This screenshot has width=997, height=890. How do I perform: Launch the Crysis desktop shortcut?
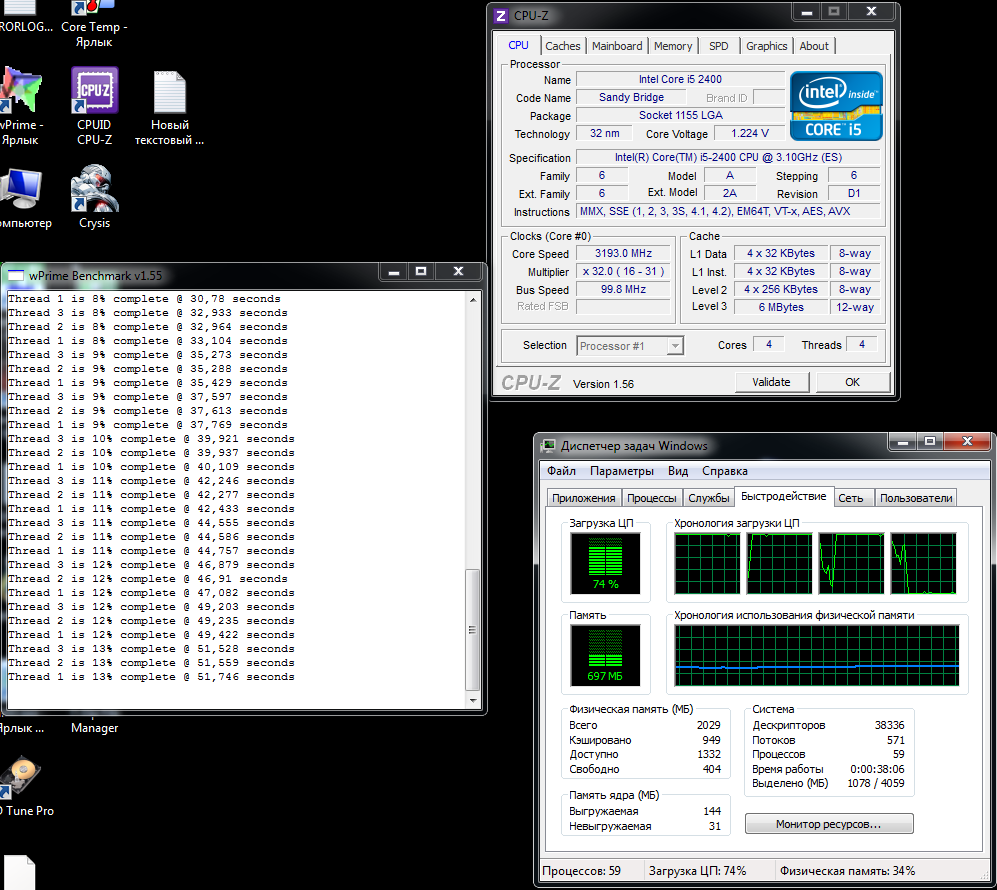coord(94,190)
